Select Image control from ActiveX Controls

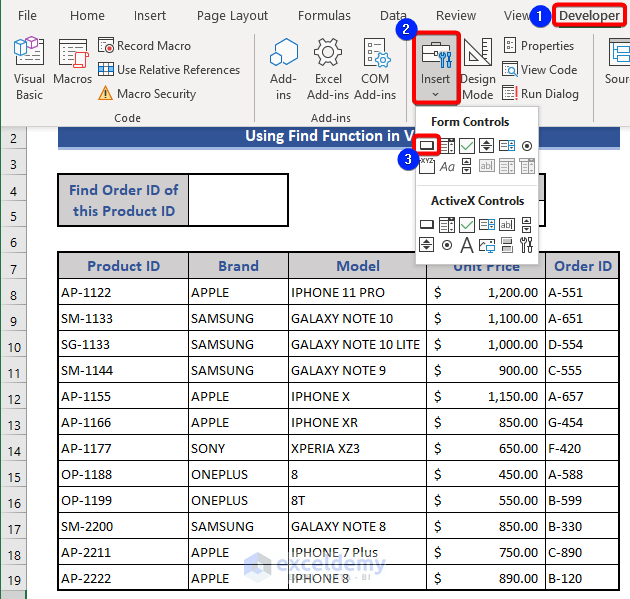(487, 245)
